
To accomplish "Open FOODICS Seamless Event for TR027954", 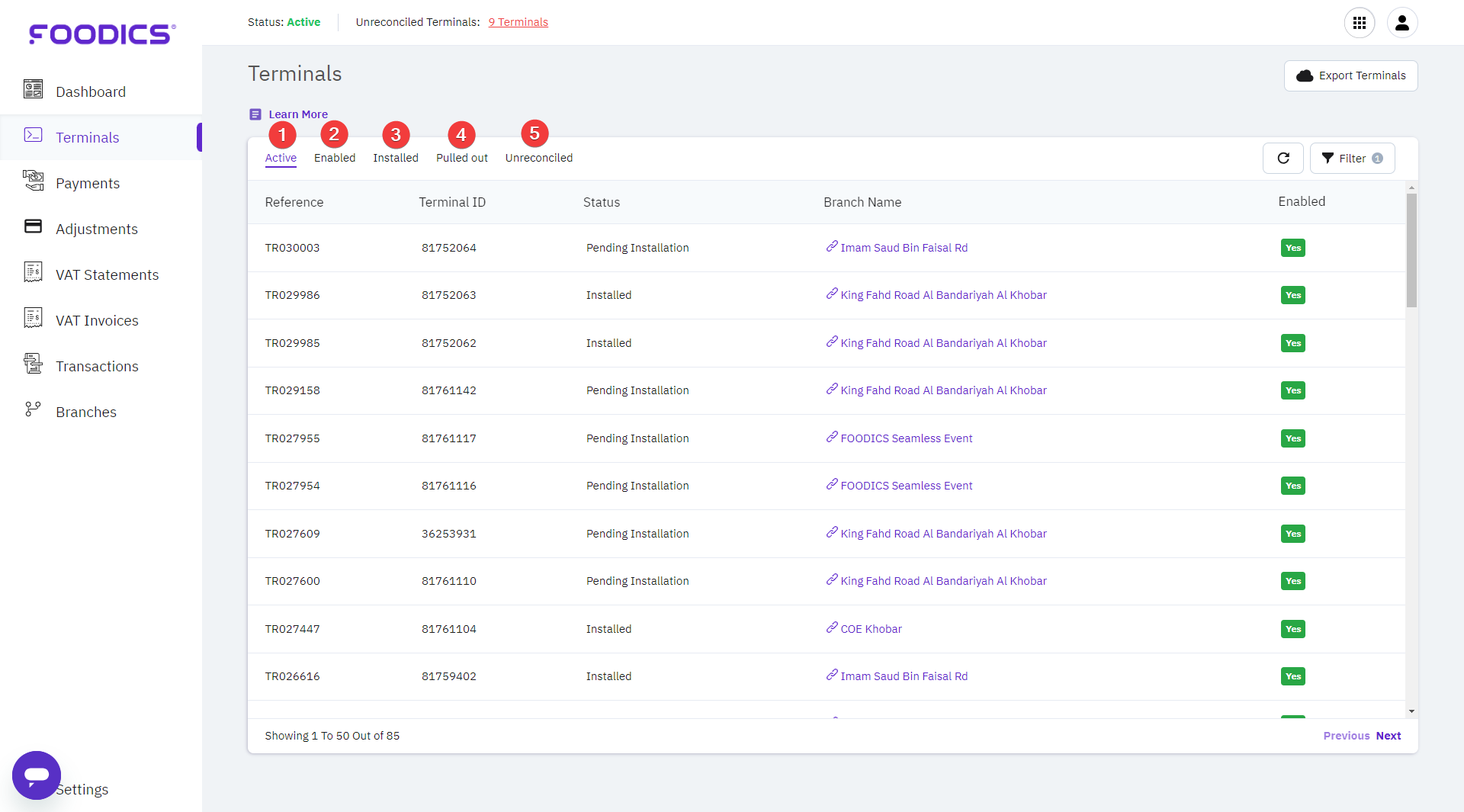I will tap(907, 486).
